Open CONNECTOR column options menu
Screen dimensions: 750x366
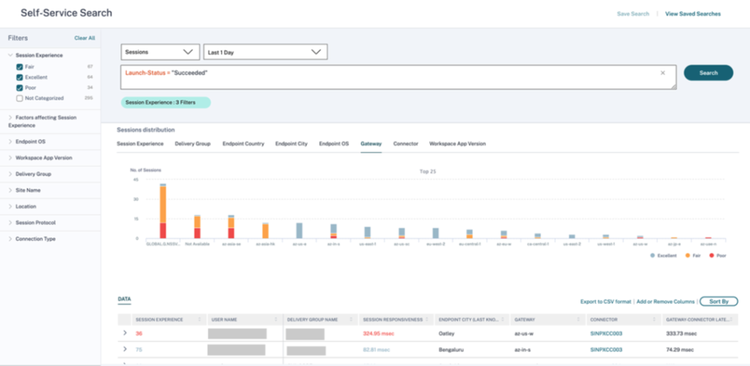tap(654, 319)
